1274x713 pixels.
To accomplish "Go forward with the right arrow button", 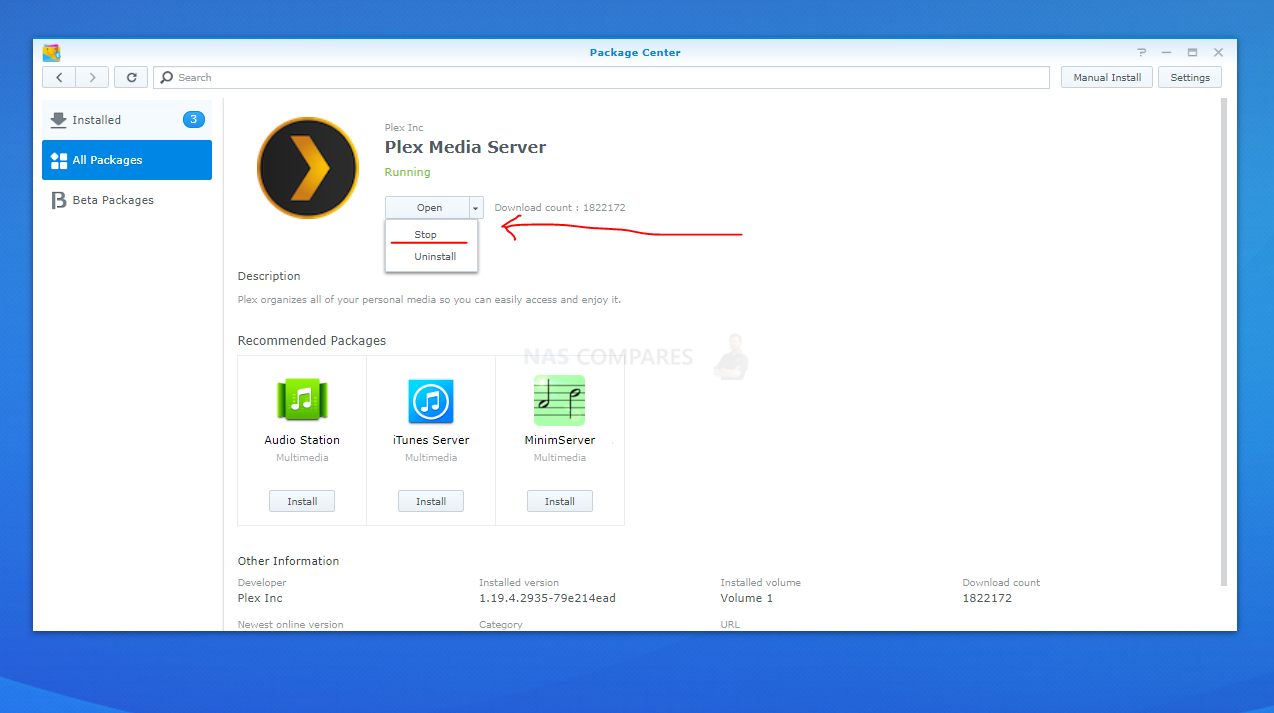I will tap(93, 77).
